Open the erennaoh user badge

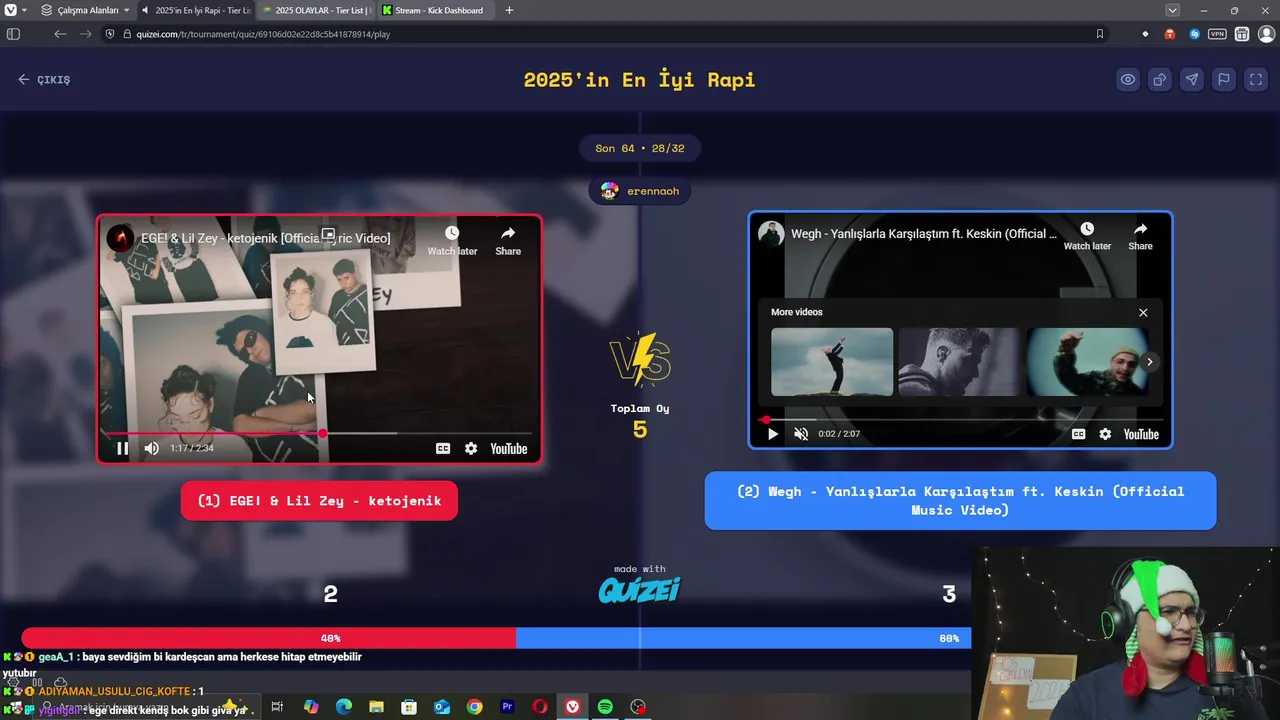click(x=640, y=191)
